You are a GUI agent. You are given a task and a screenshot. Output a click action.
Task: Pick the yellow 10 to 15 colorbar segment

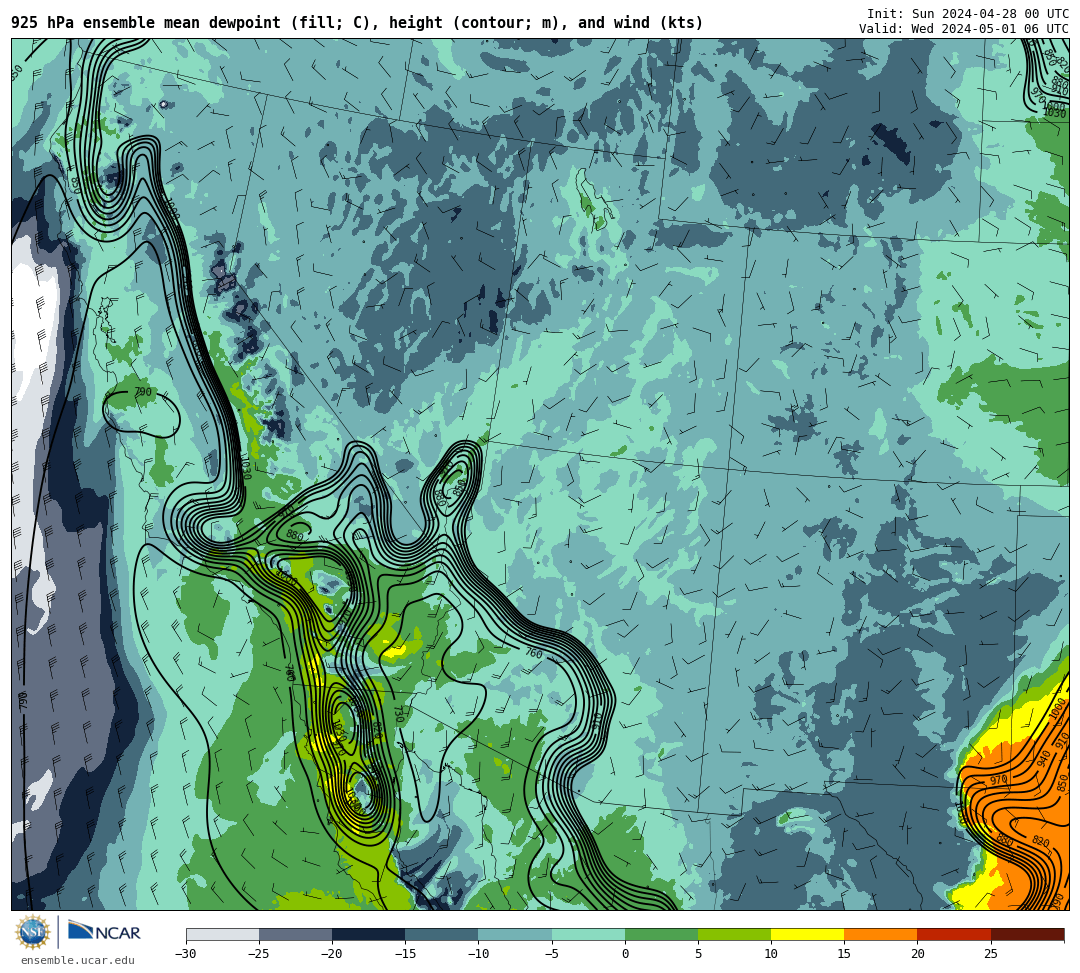[807, 934]
